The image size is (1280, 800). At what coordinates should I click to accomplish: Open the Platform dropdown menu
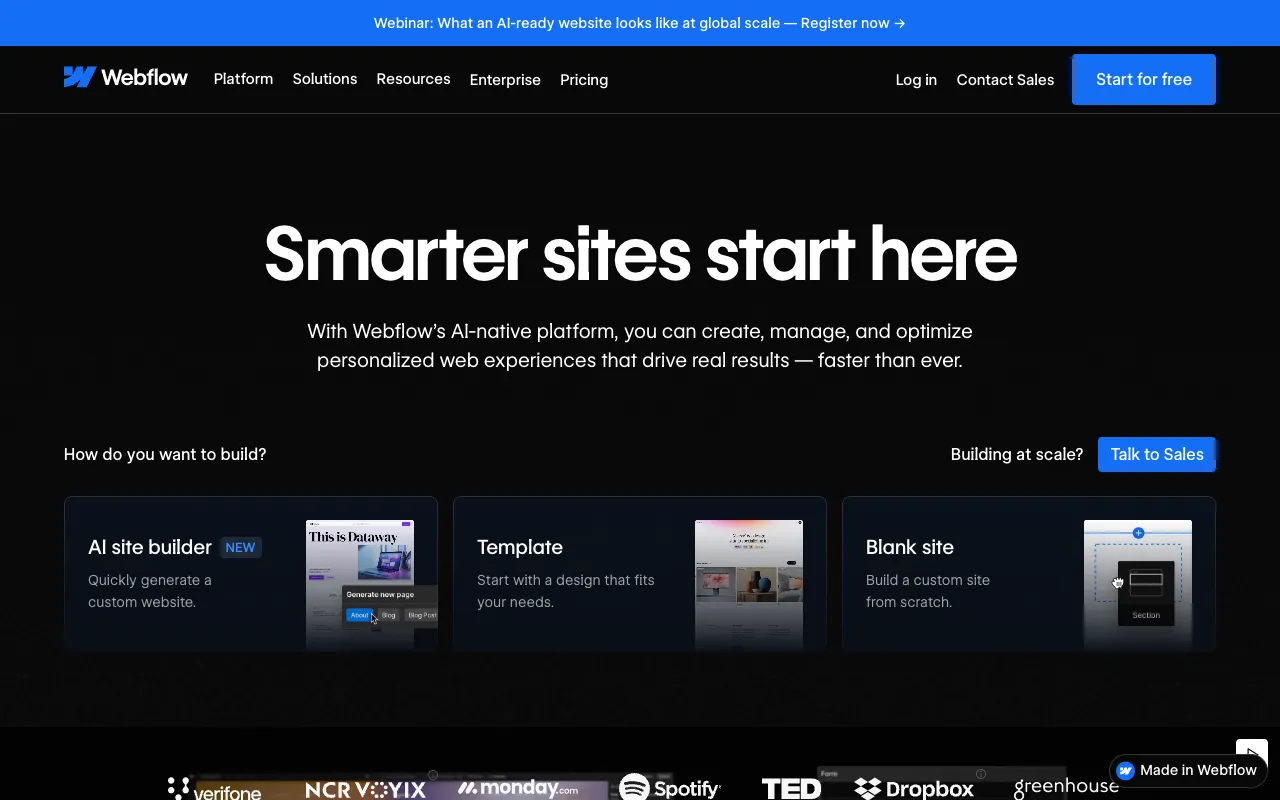[x=243, y=79]
